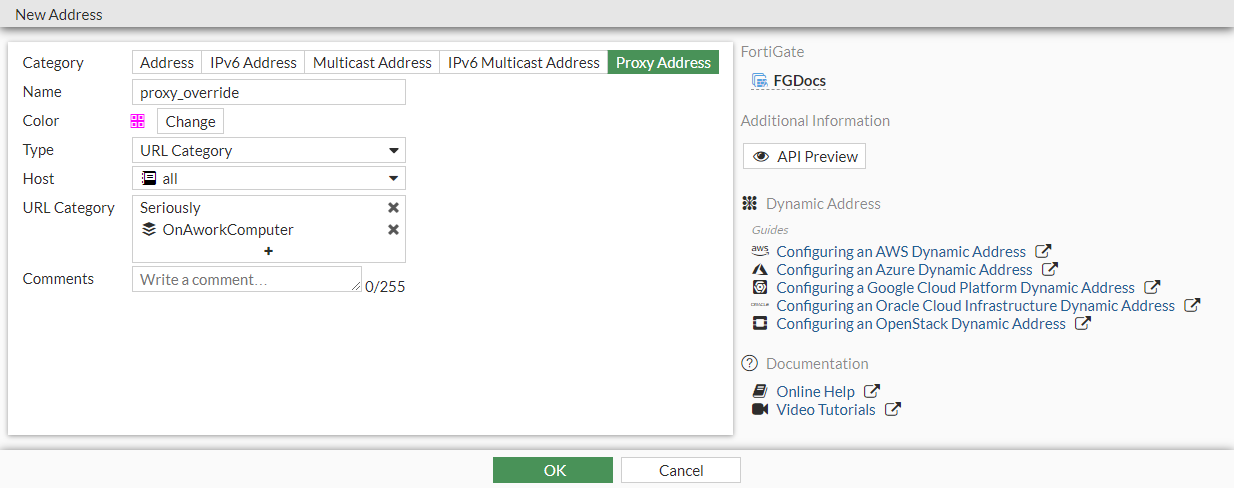The width and height of the screenshot is (1234, 488).
Task: Focus the Name input field
Action: (x=269, y=92)
